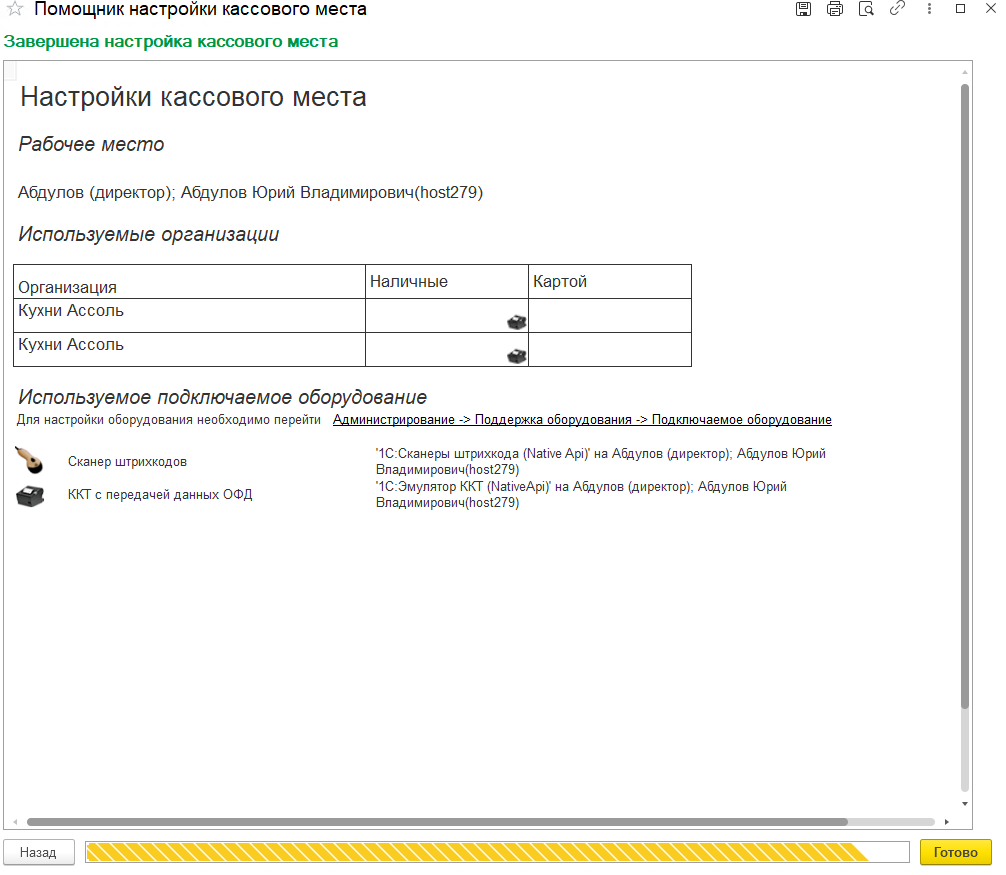This screenshot has height=875, width=1006.
Task: Open the three-dots more actions menu
Action: 930,9
